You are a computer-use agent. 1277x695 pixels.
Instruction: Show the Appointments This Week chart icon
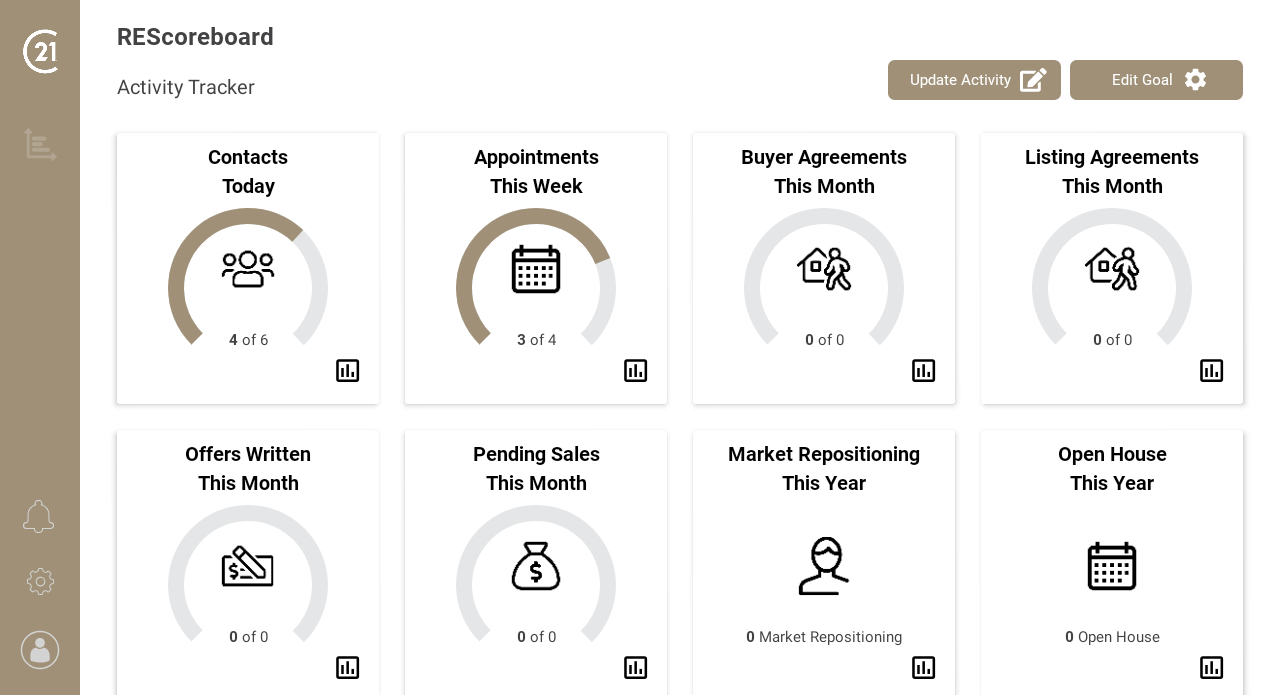tap(635, 371)
